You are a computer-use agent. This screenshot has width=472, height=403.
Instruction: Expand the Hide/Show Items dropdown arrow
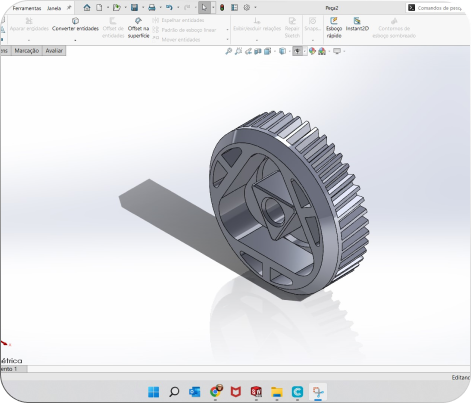pyautogui.click(x=305, y=51)
